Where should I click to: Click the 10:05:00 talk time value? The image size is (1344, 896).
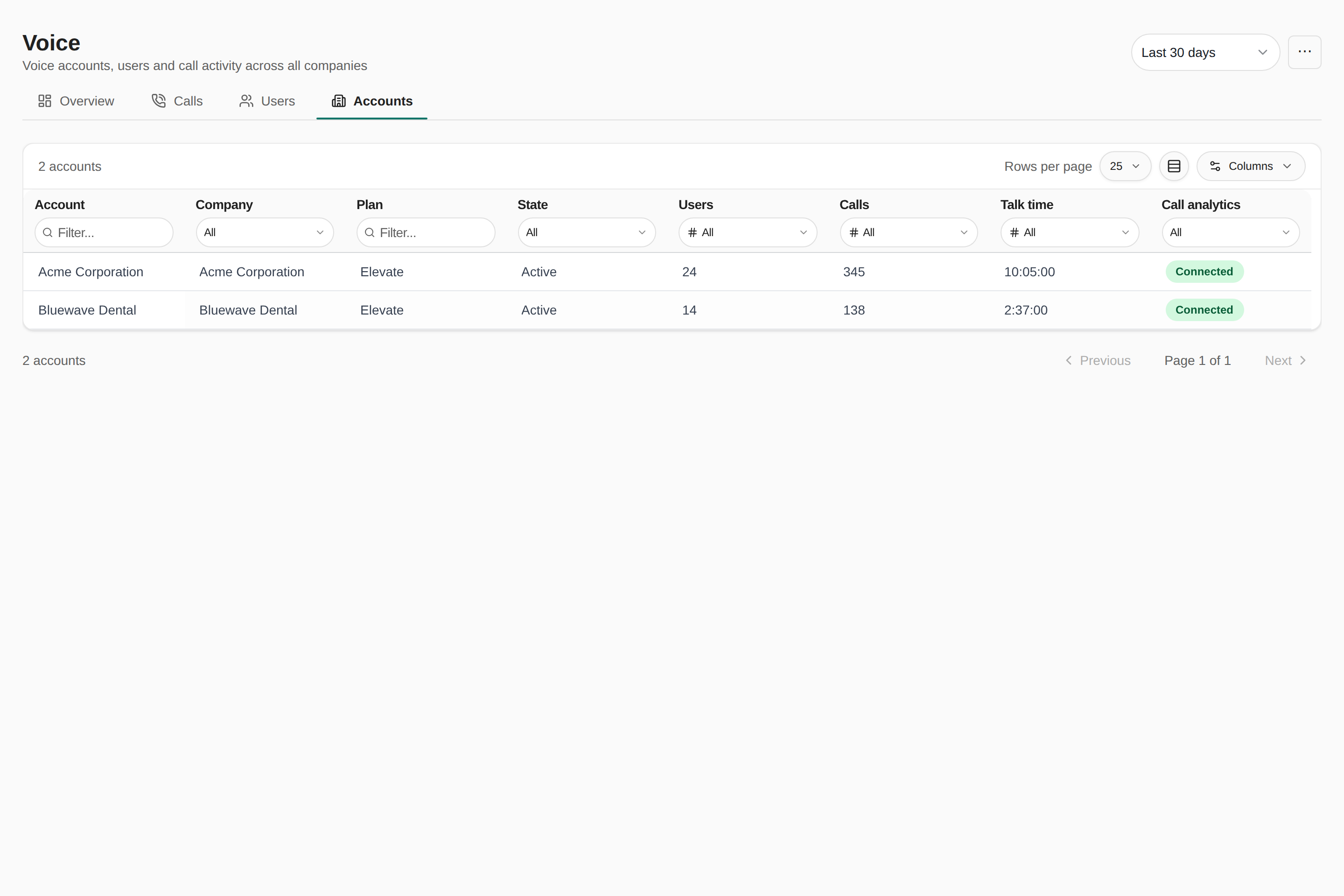pyautogui.click(x=1029, y=272)
